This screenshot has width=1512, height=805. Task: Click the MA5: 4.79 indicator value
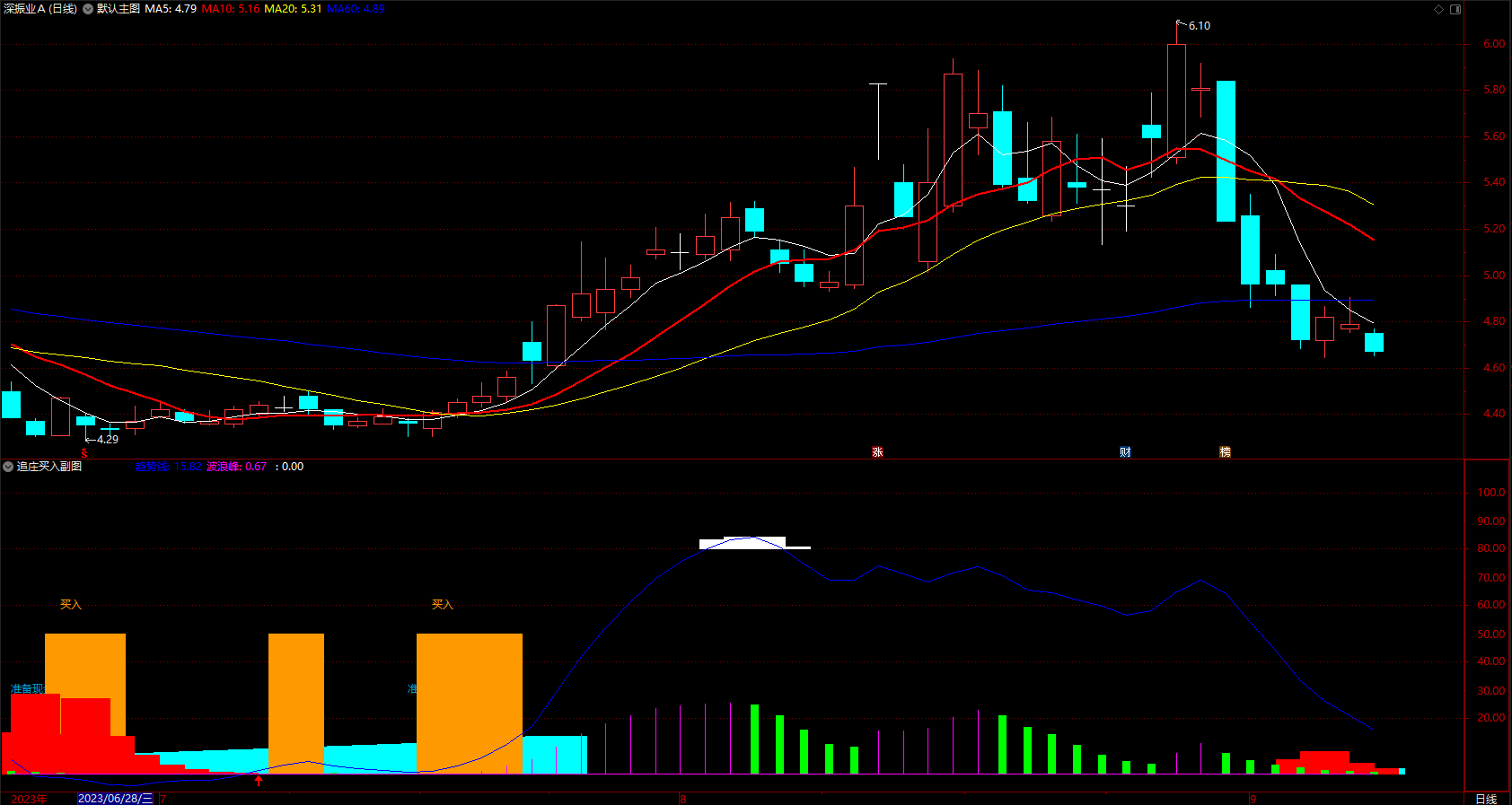click(171, 9)
